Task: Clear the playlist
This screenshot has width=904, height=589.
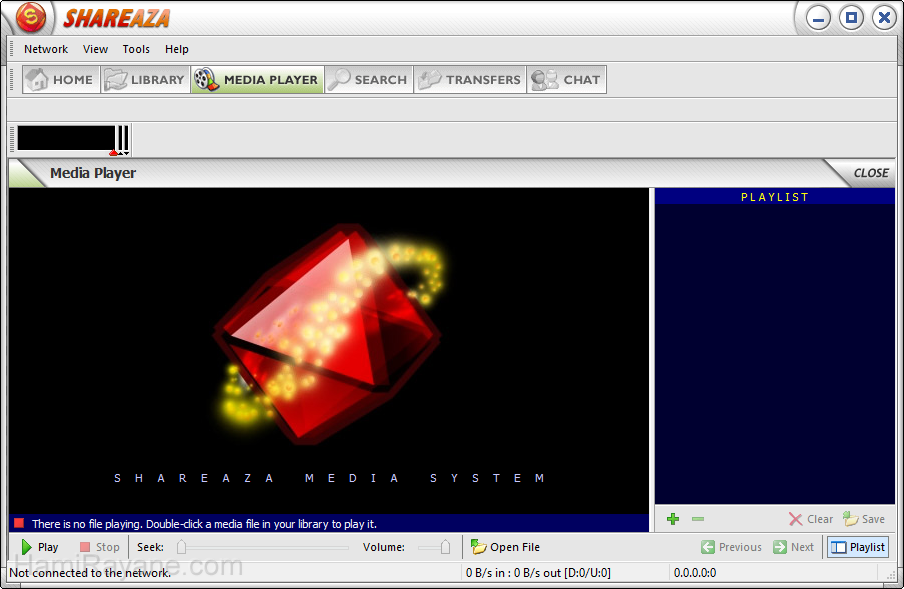Action: click(811, 519)
